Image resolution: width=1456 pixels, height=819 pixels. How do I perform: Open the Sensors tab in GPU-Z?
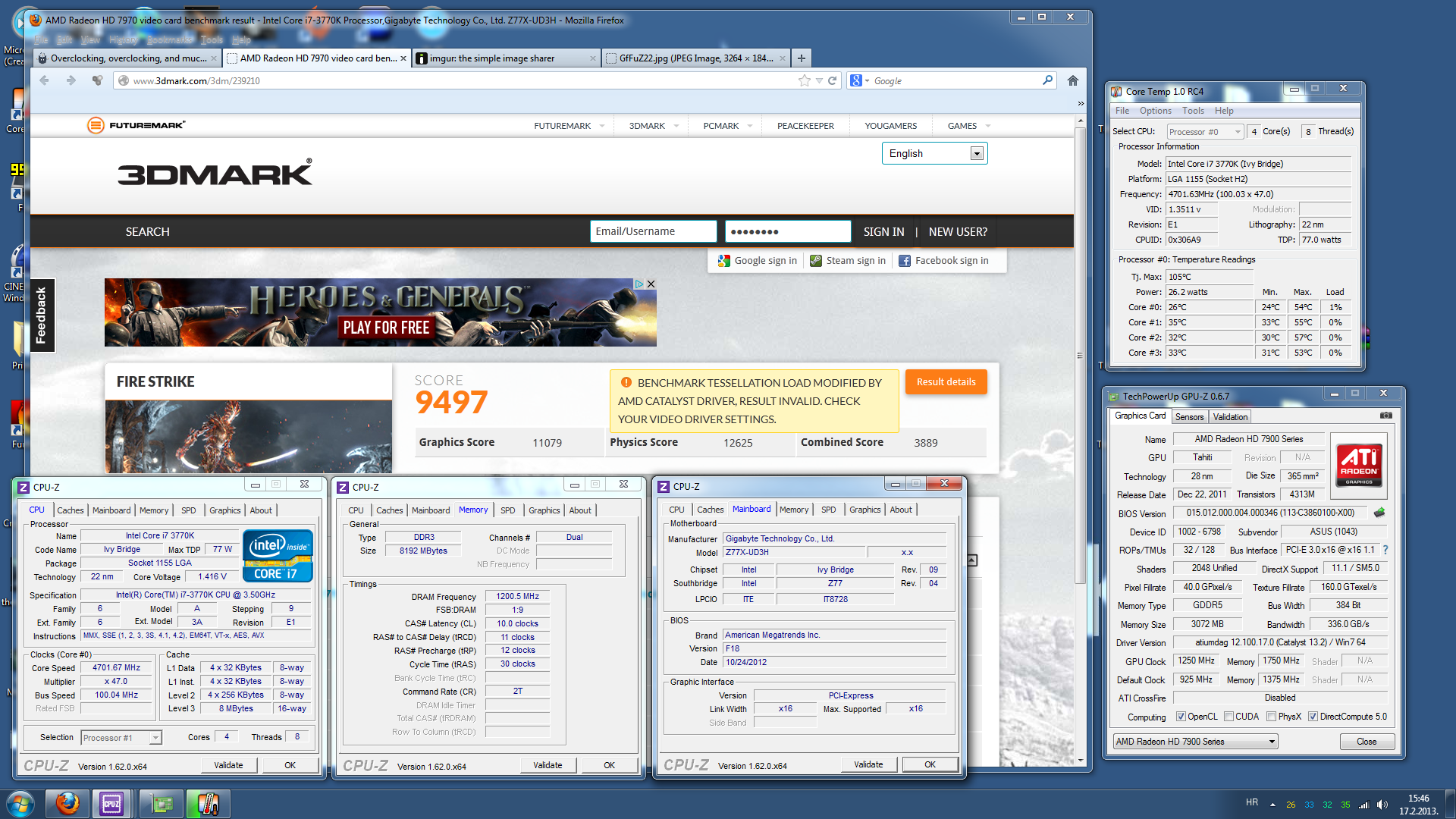tap(1189, 417)
